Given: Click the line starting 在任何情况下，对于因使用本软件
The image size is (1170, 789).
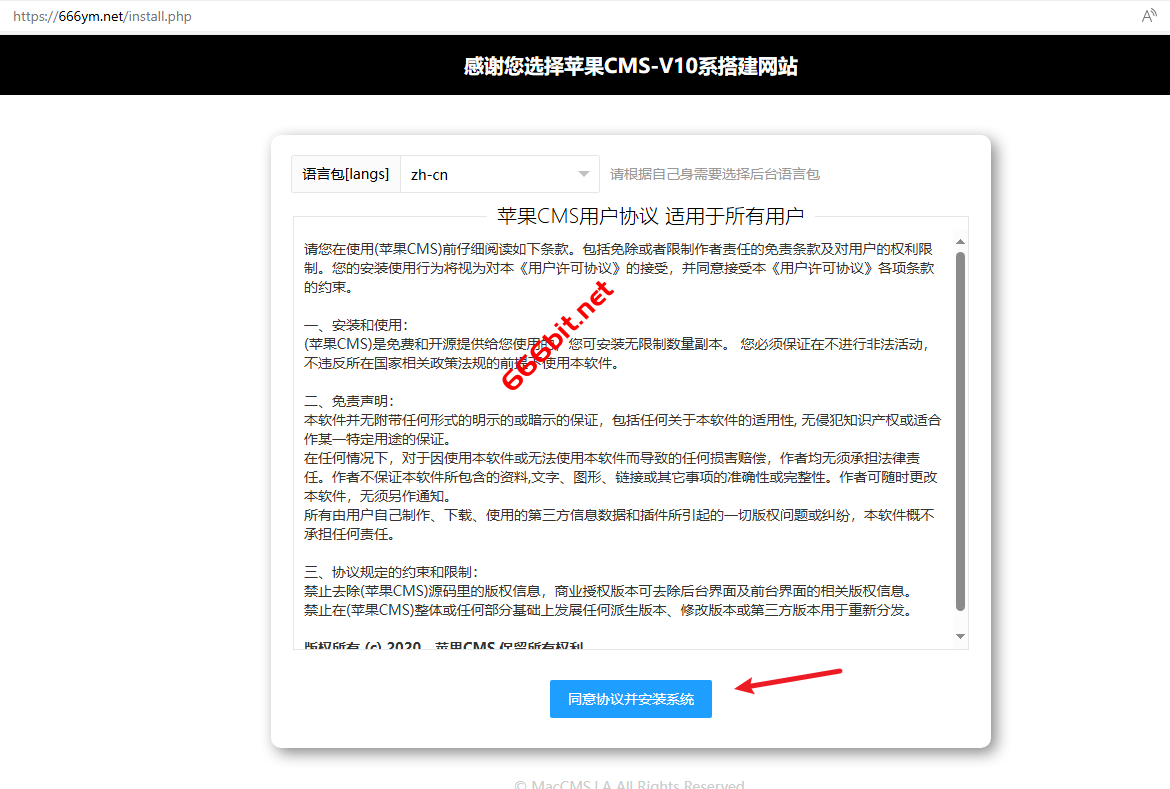Looking at the screenshot, I should (x=612, y=458).
